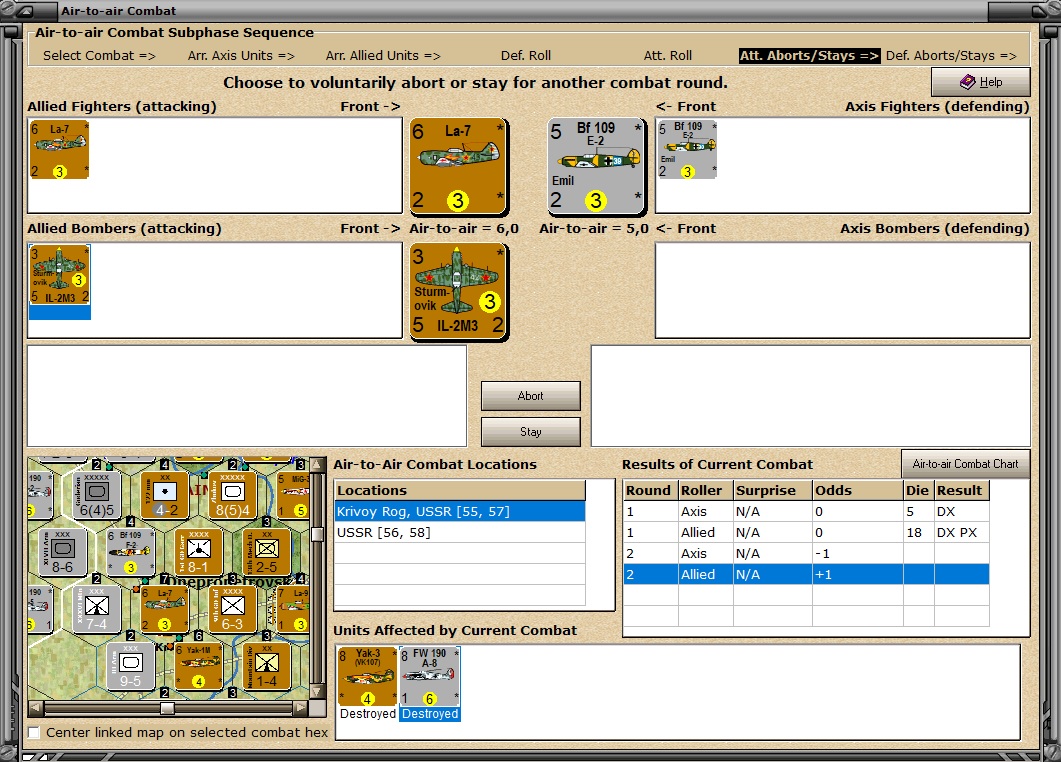Select the large Bf 109 E-2 Emil counter

click(596, 167)
